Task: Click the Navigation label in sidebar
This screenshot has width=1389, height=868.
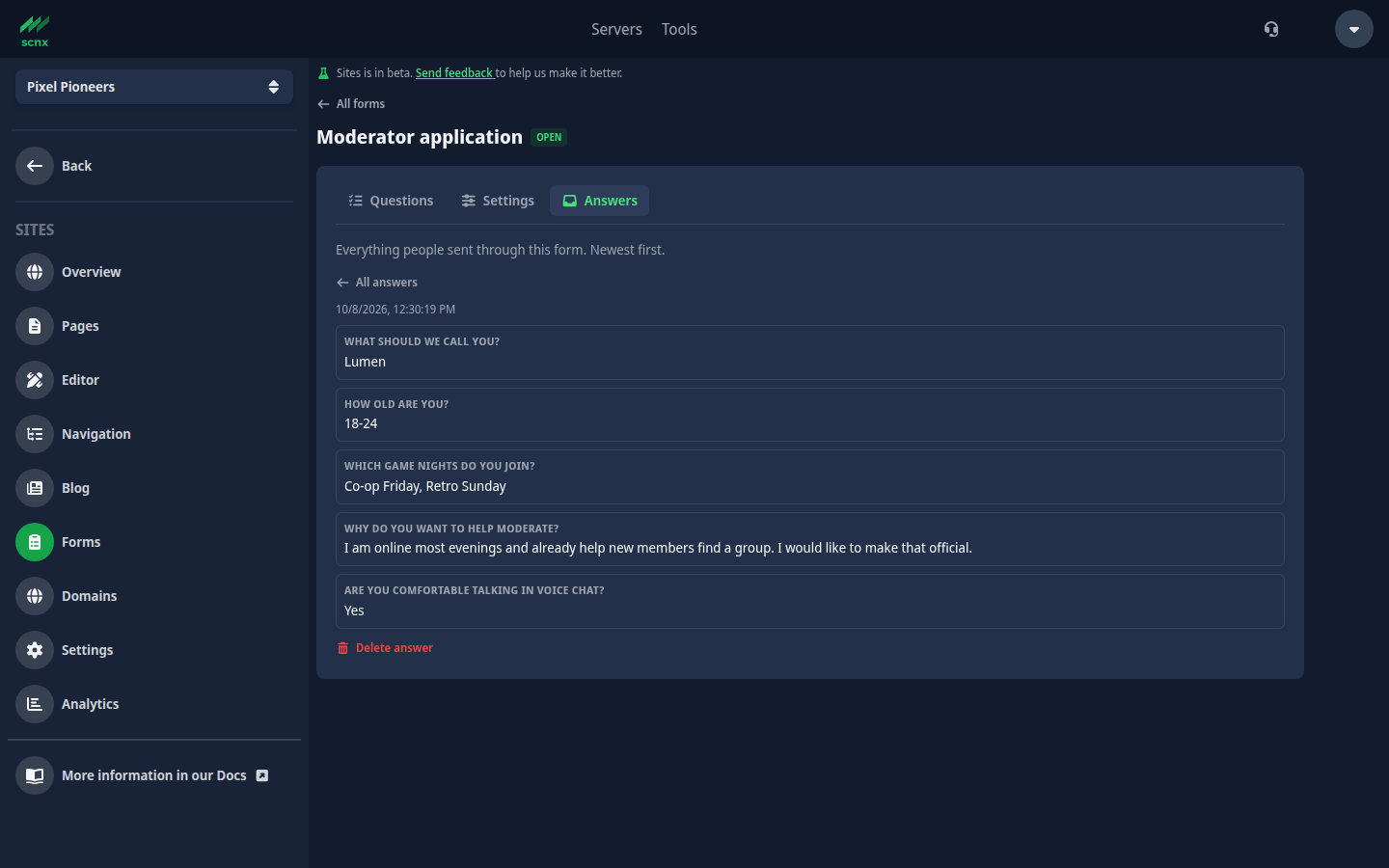Action: (96, 434)
